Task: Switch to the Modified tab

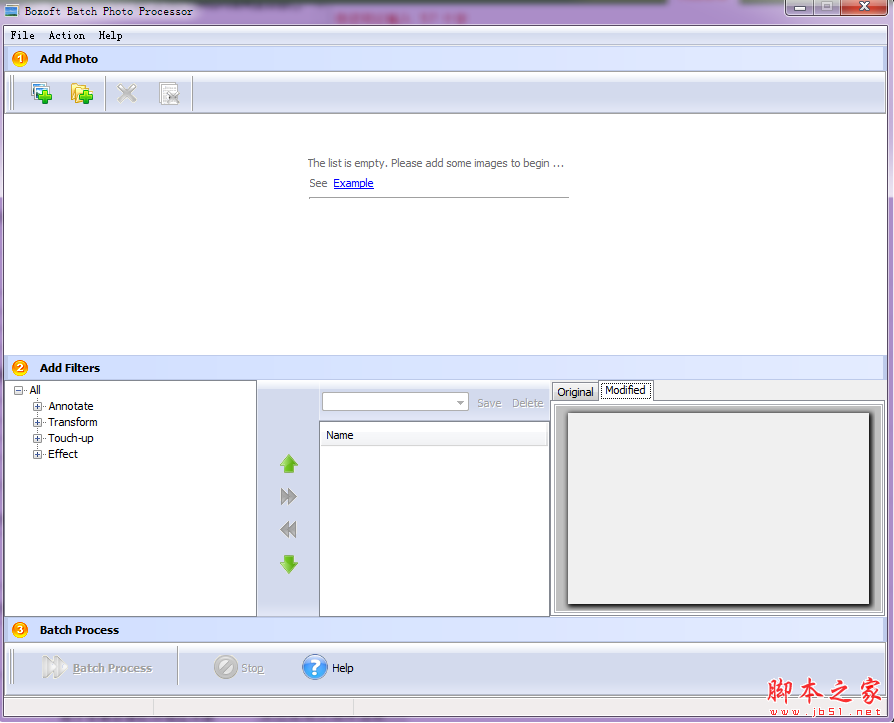Action: (625, 390)
